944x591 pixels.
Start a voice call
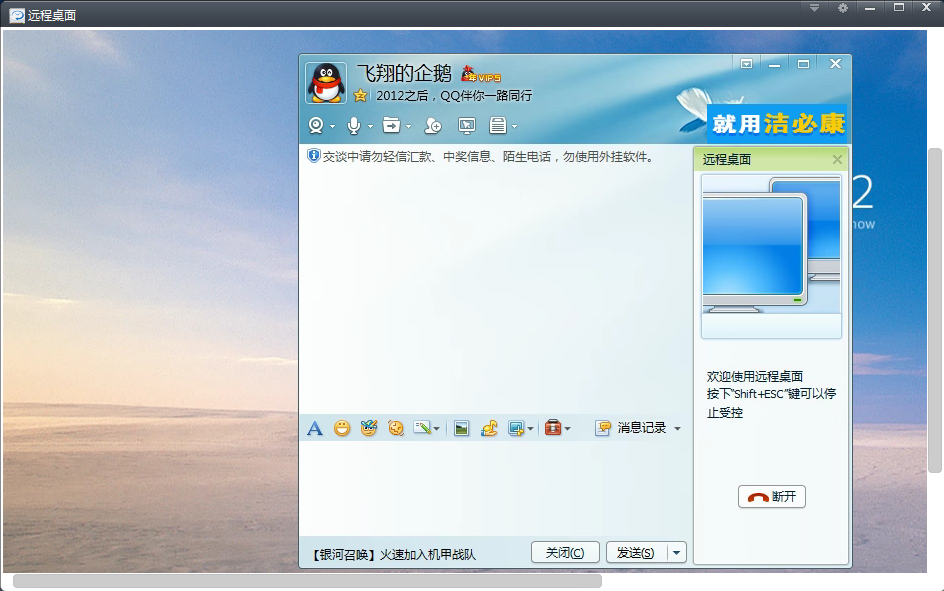355,126
